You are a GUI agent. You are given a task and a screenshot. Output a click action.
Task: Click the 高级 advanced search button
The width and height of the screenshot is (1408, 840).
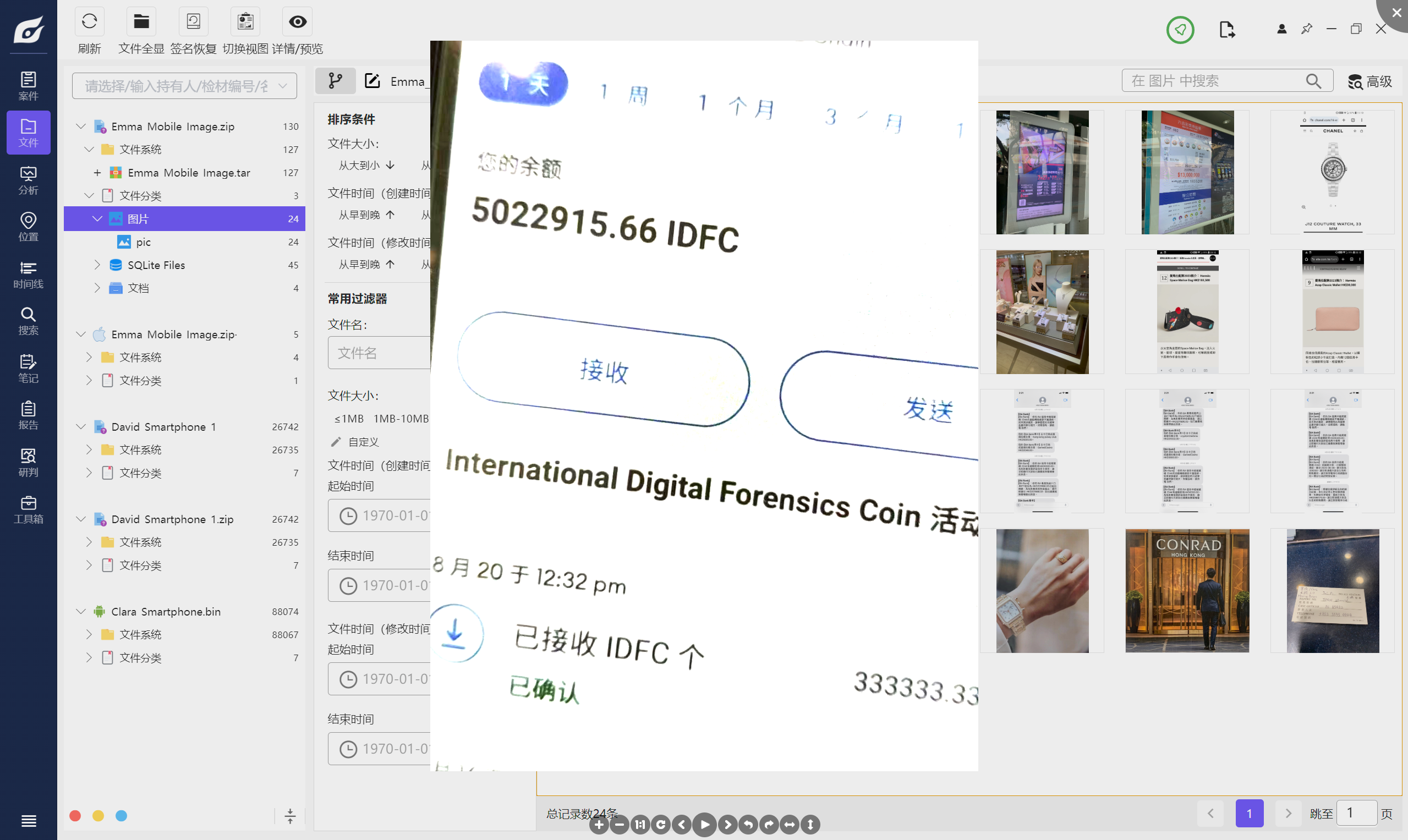(1369, 81)
